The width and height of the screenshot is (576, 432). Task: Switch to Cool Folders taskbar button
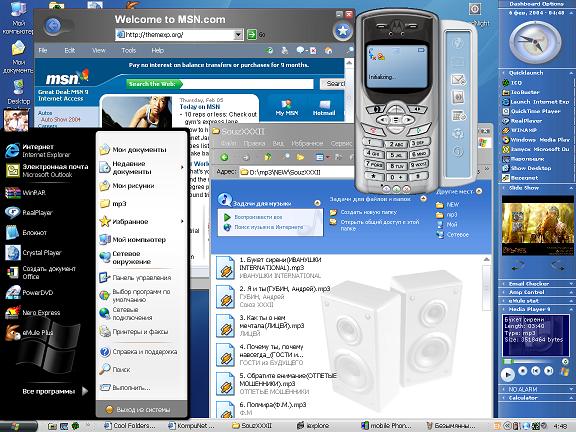pos(129,425)
